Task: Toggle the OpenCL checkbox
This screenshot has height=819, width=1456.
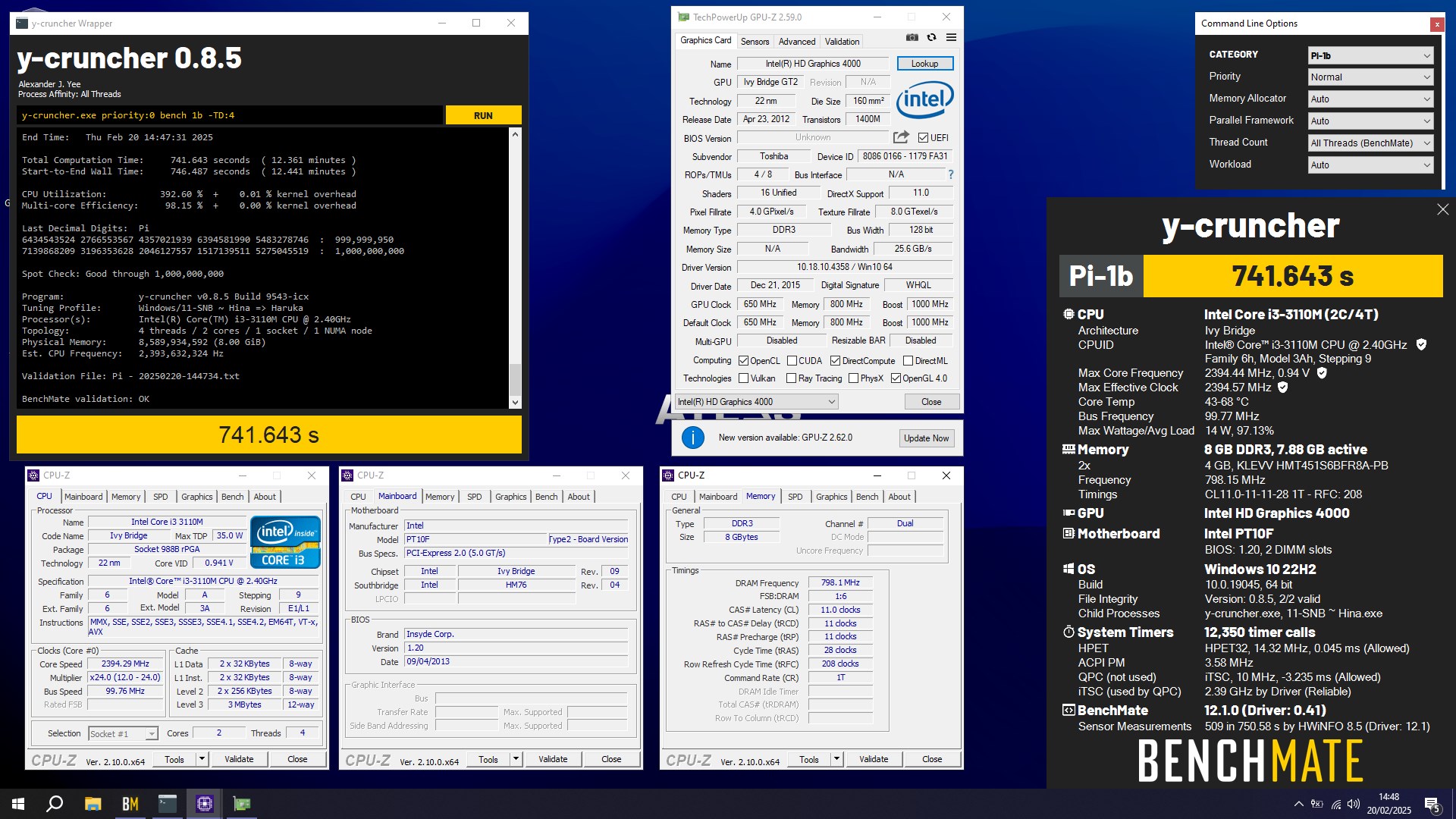Action: (743, 361)
